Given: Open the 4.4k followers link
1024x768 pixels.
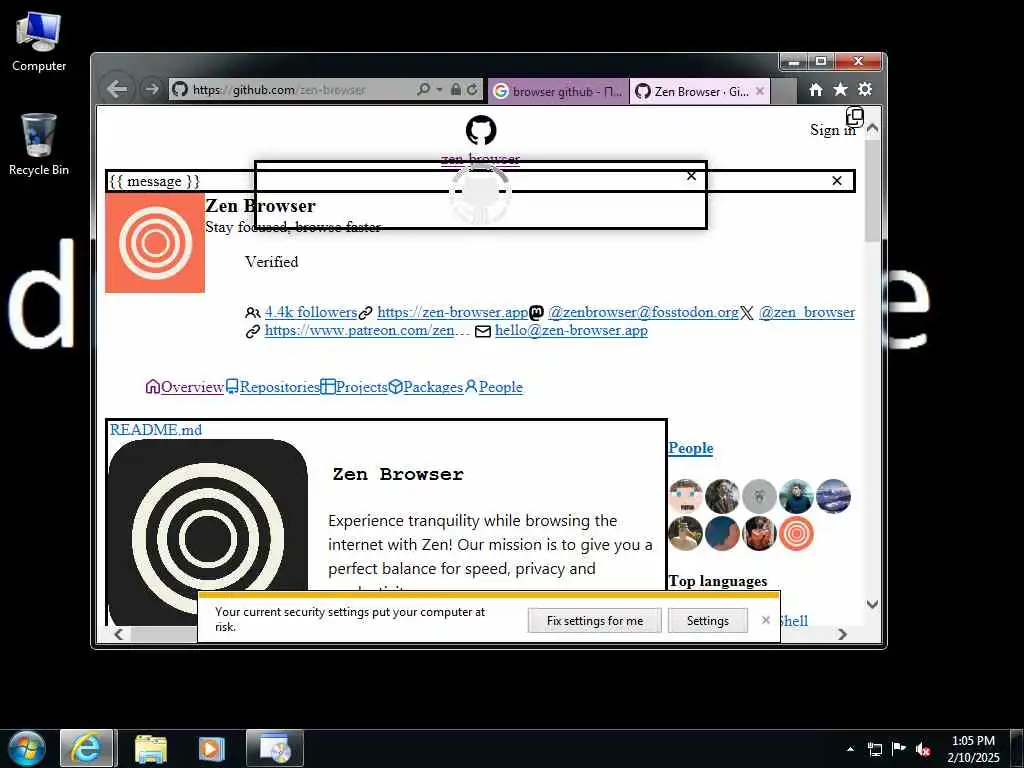Looking at the screenshot, I should click(x=311, y=312).
